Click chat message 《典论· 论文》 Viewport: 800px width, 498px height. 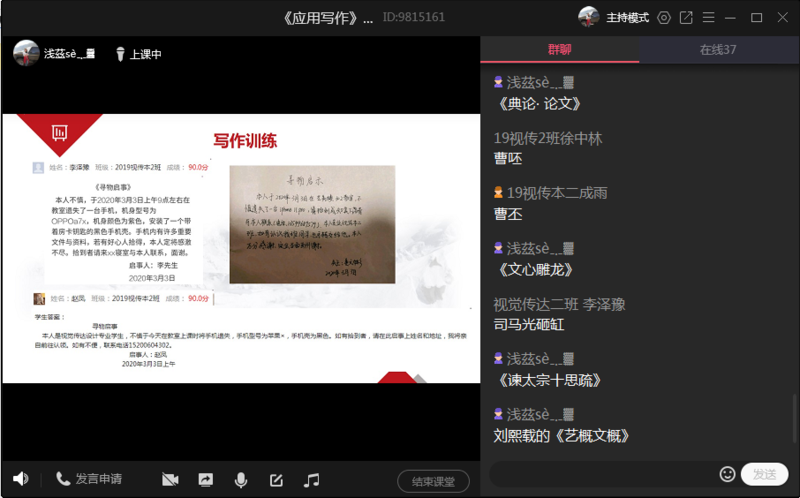point(539,104)
